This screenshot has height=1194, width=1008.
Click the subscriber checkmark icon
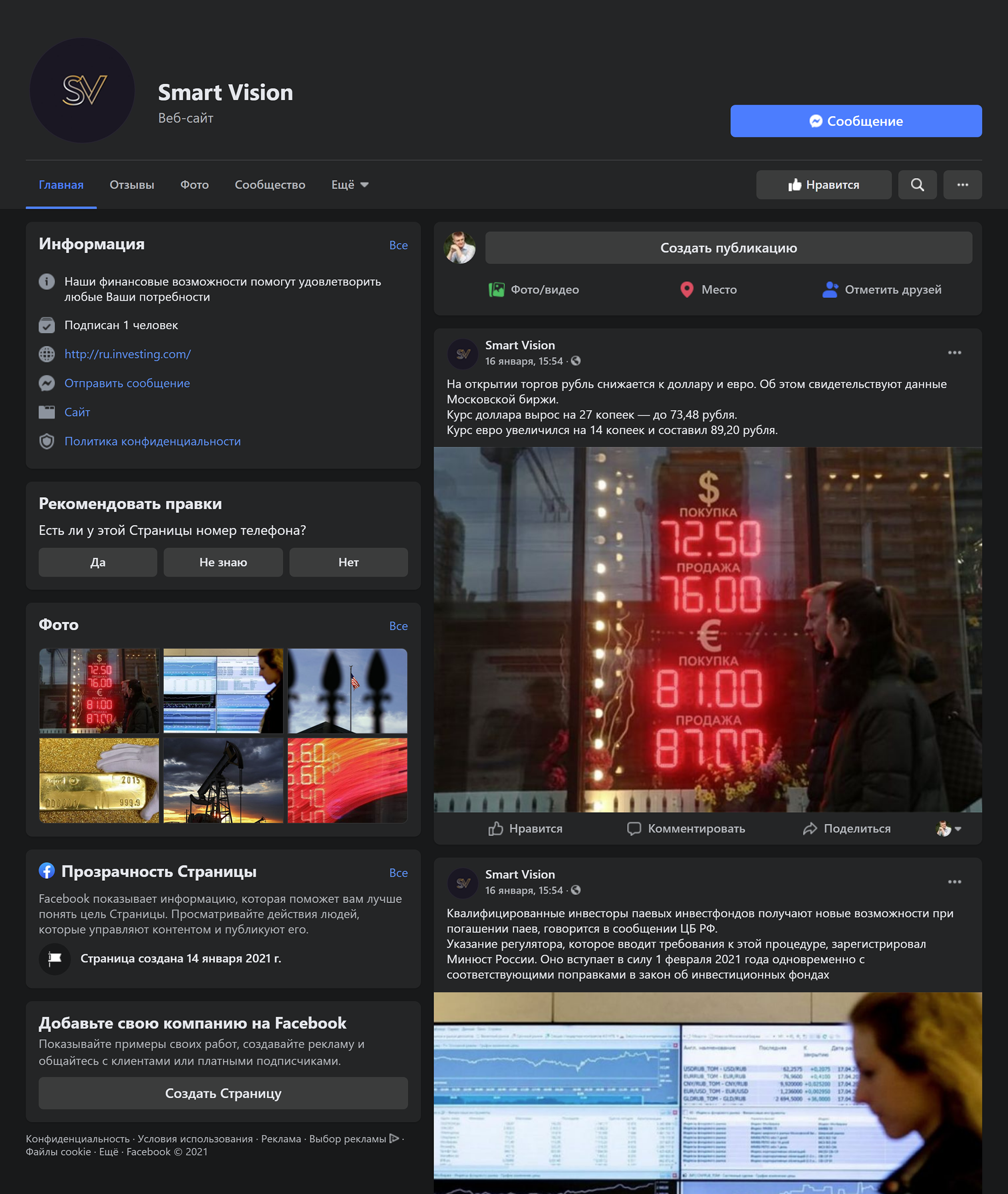(x=47, y=325)
